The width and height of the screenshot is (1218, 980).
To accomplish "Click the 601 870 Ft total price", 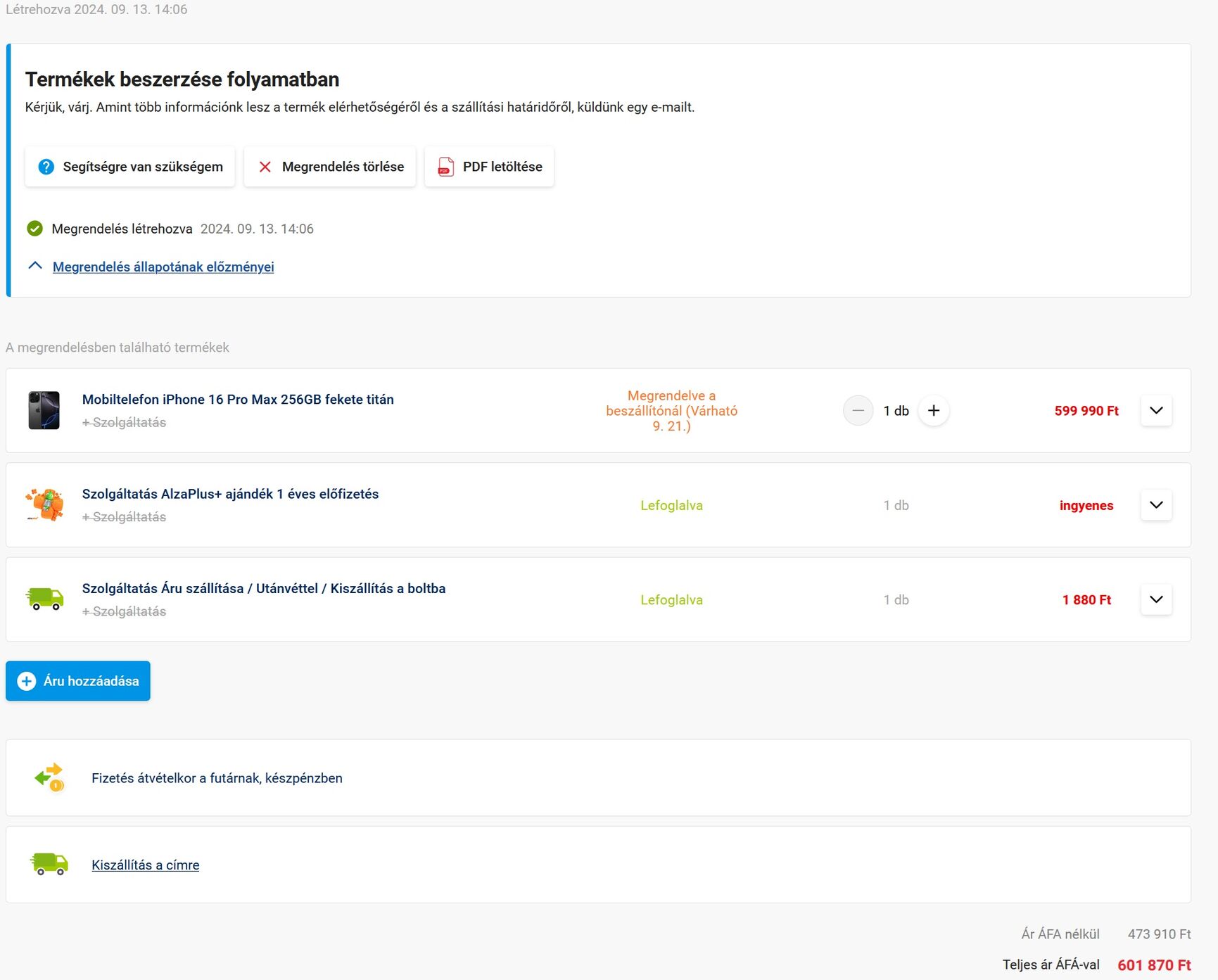I will click(x=1154, y=965).
